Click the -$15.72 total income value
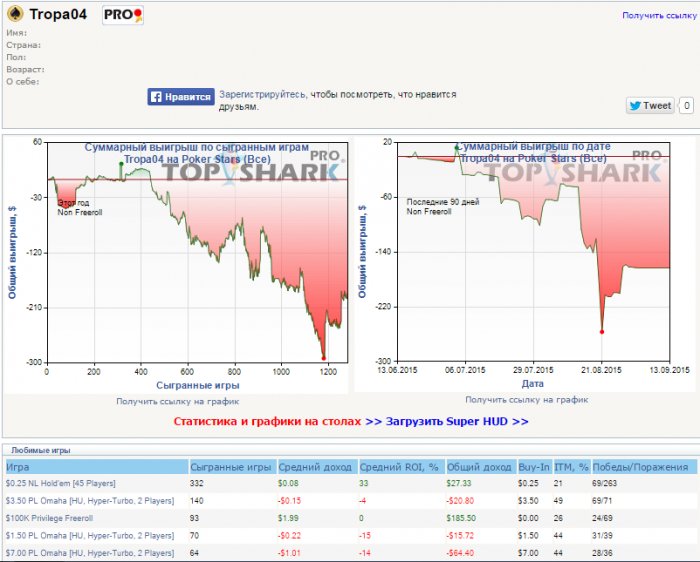Viewport: 700px width, 562px height. click(460, 536)
